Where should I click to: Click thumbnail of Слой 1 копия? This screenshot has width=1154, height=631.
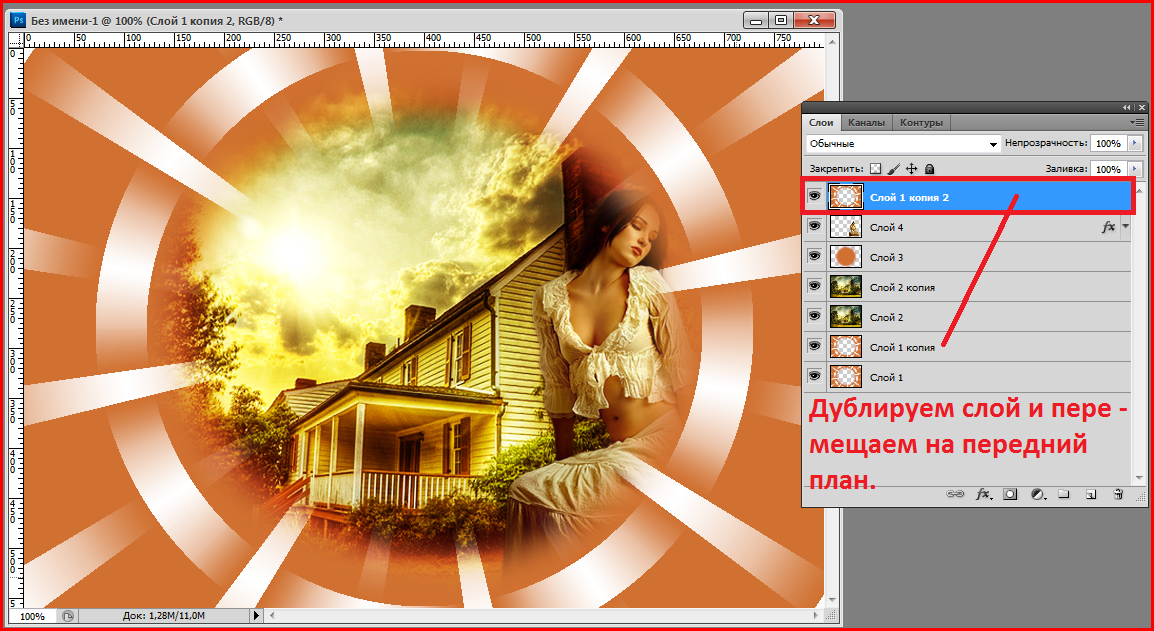pyautogui.click(x=846, y=347)
